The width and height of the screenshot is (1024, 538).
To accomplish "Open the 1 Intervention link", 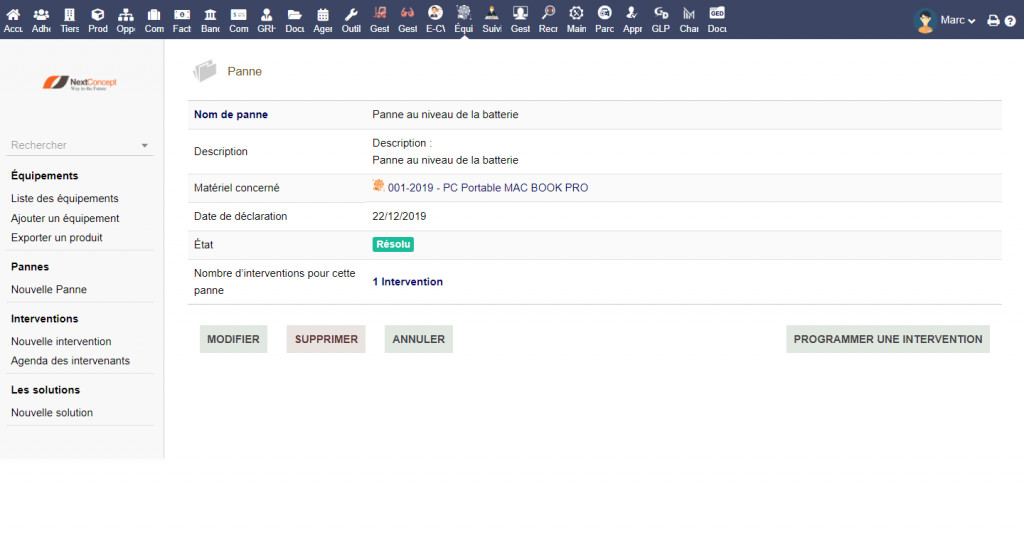I will click(x=407, y=282).
